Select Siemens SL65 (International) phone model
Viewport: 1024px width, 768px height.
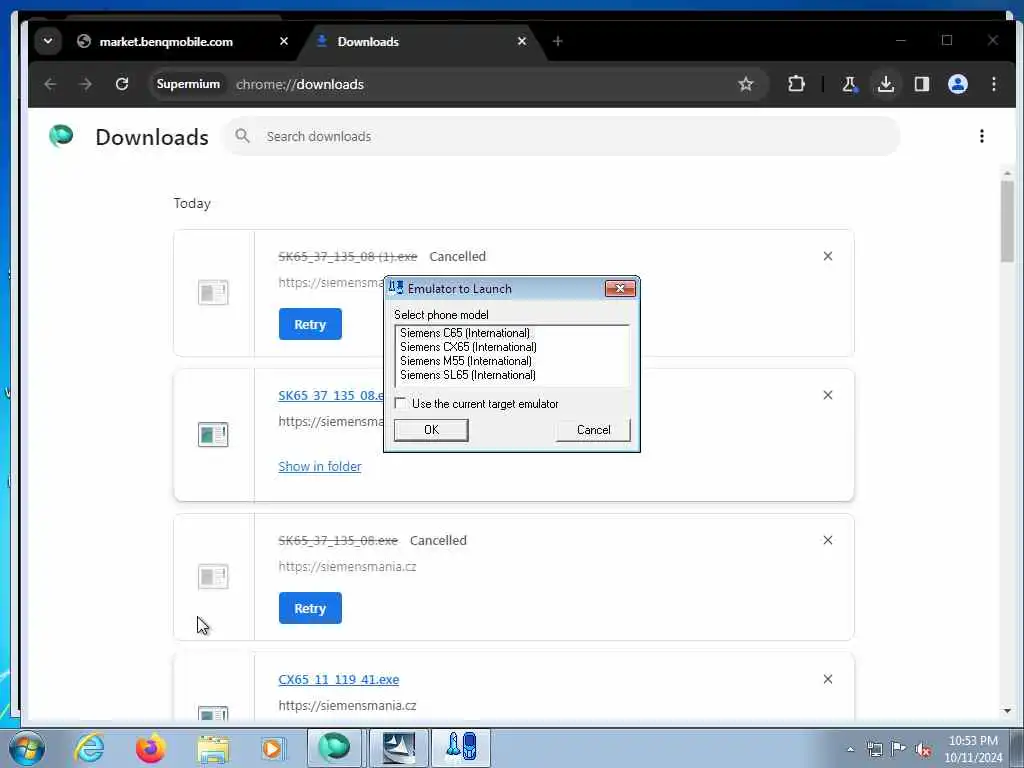pos(468,375)
